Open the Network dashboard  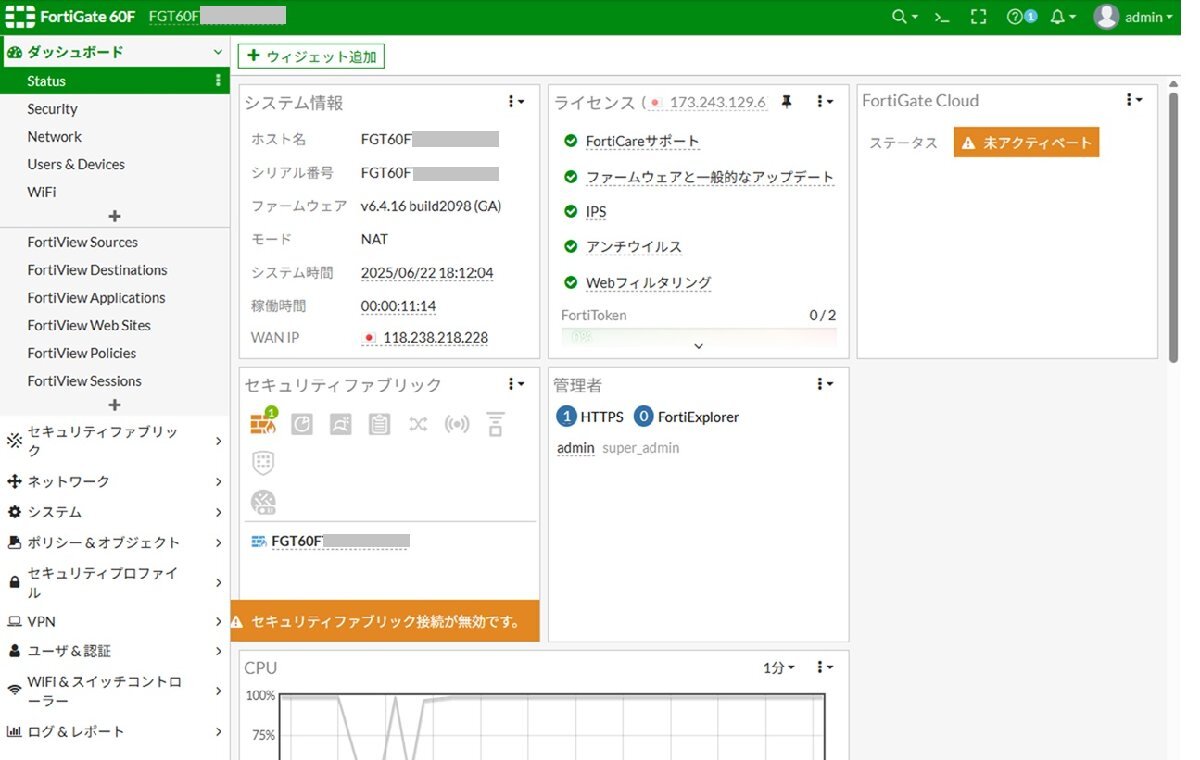pyautogui.click(x=54, y=137)
